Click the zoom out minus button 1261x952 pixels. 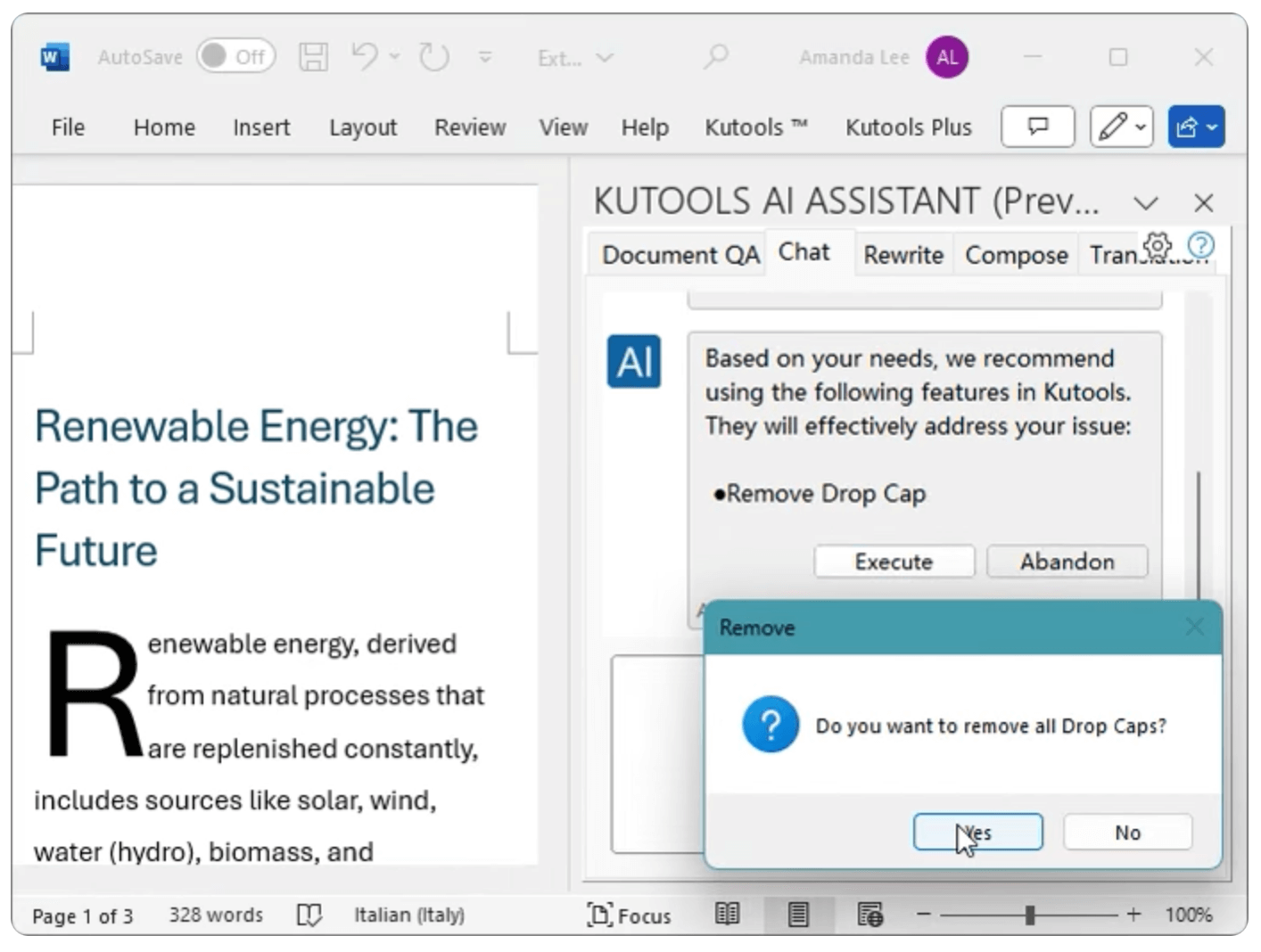(924, 915)
